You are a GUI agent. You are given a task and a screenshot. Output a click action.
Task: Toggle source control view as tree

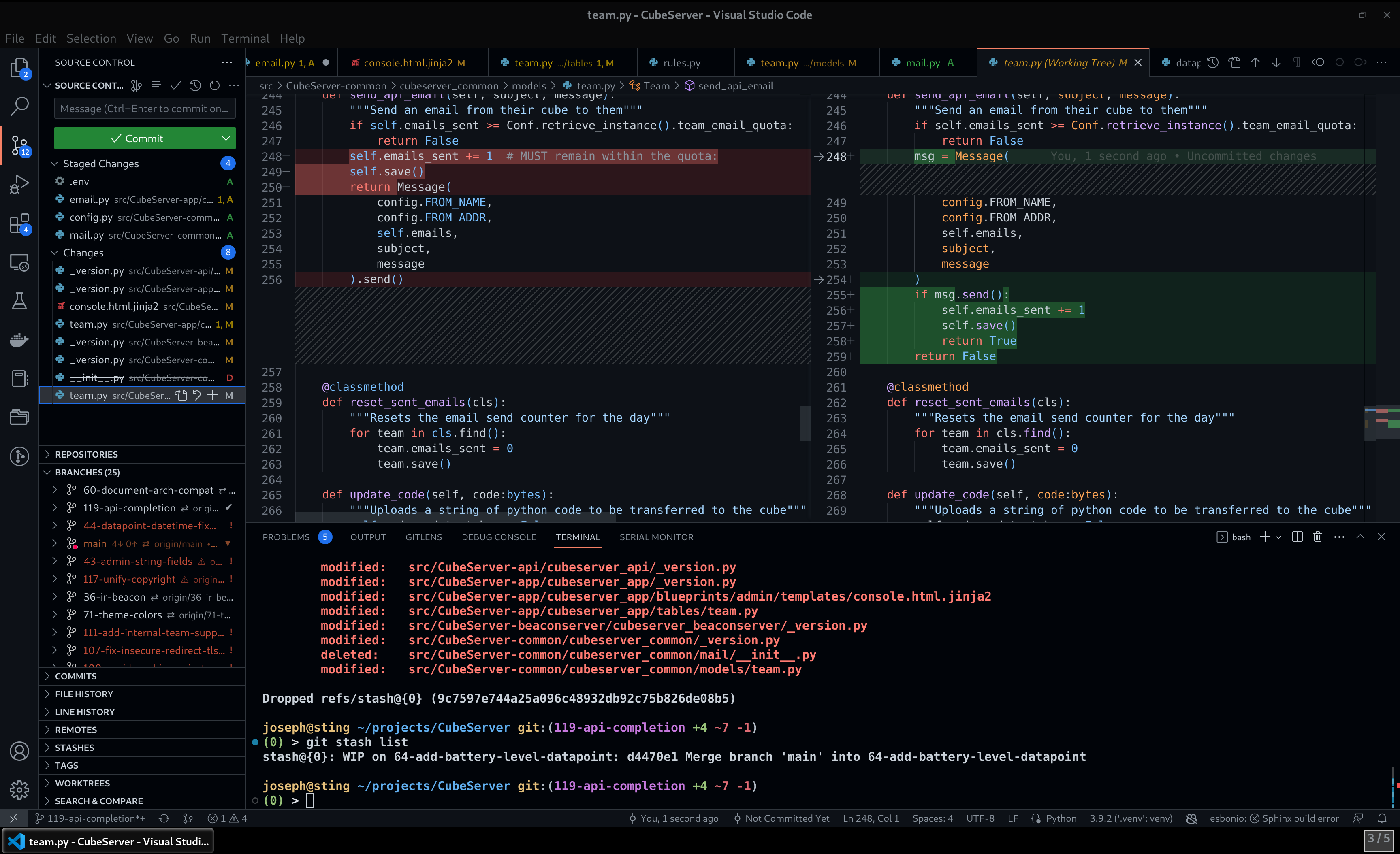(x=156, y=85)
